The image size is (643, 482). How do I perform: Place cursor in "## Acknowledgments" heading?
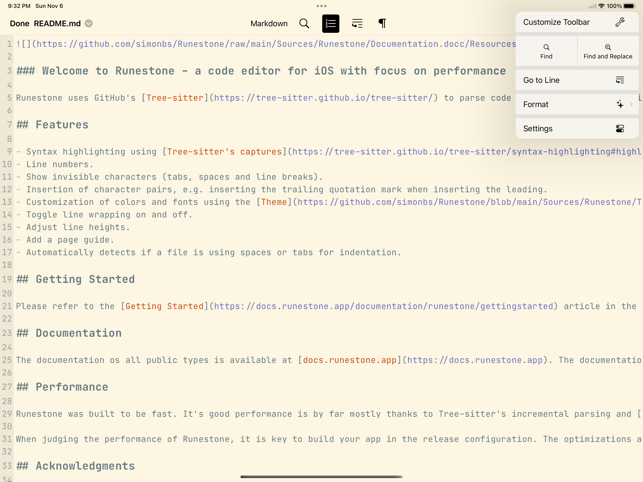click(75, 466)
